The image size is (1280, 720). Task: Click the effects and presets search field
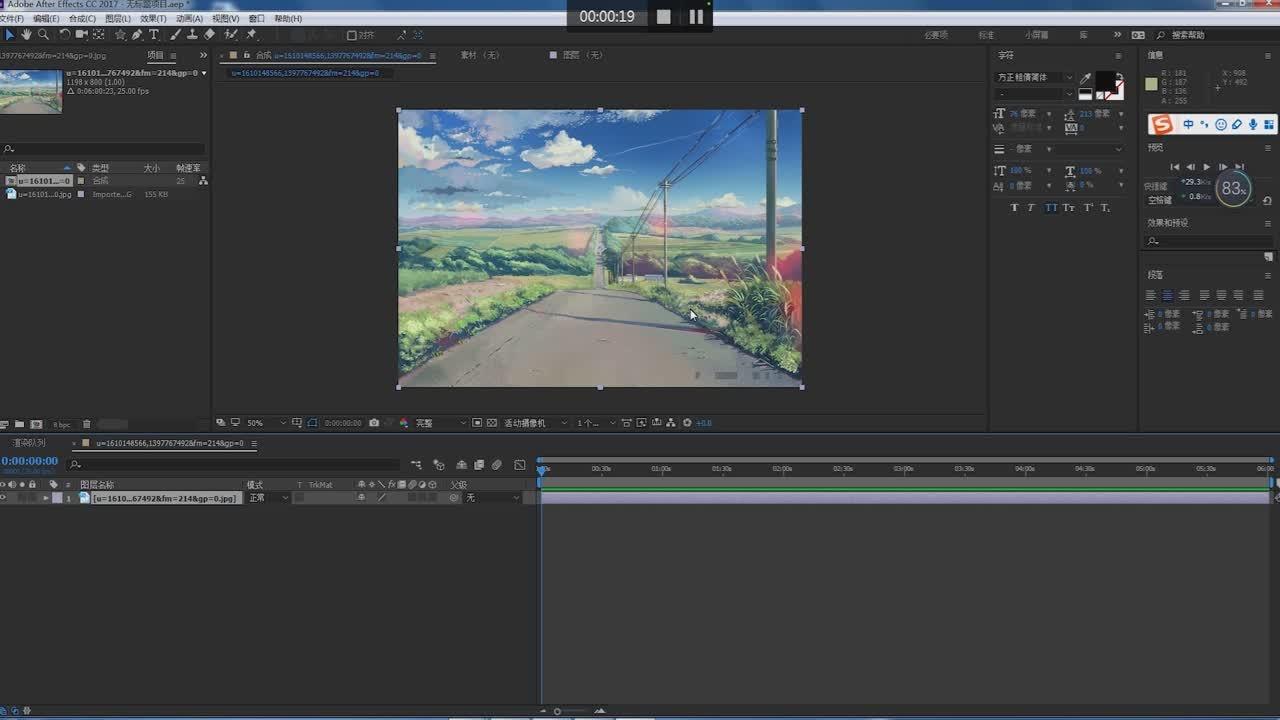pos(1208,241)
